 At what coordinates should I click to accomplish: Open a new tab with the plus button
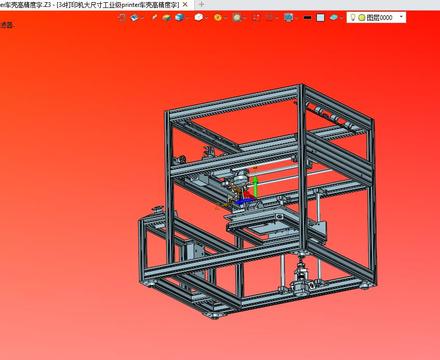pyautogui.click(x=201, y=5)
